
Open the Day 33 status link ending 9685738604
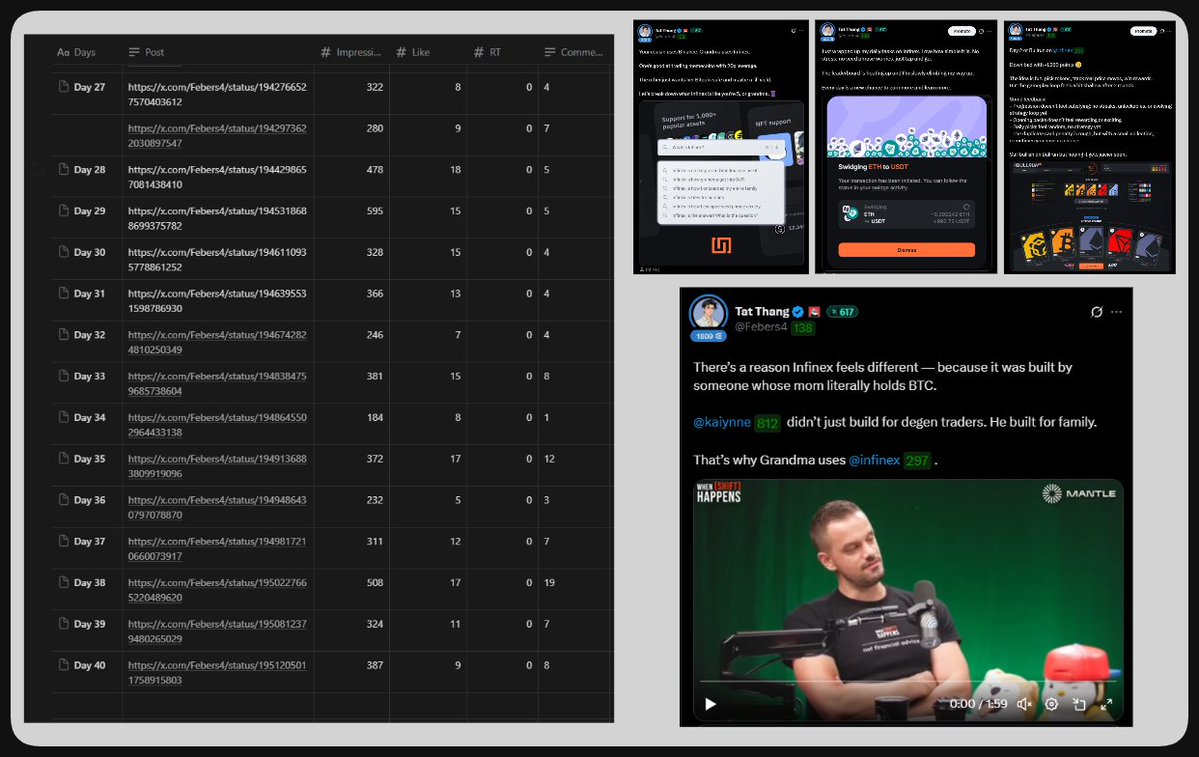click(217, 383)
